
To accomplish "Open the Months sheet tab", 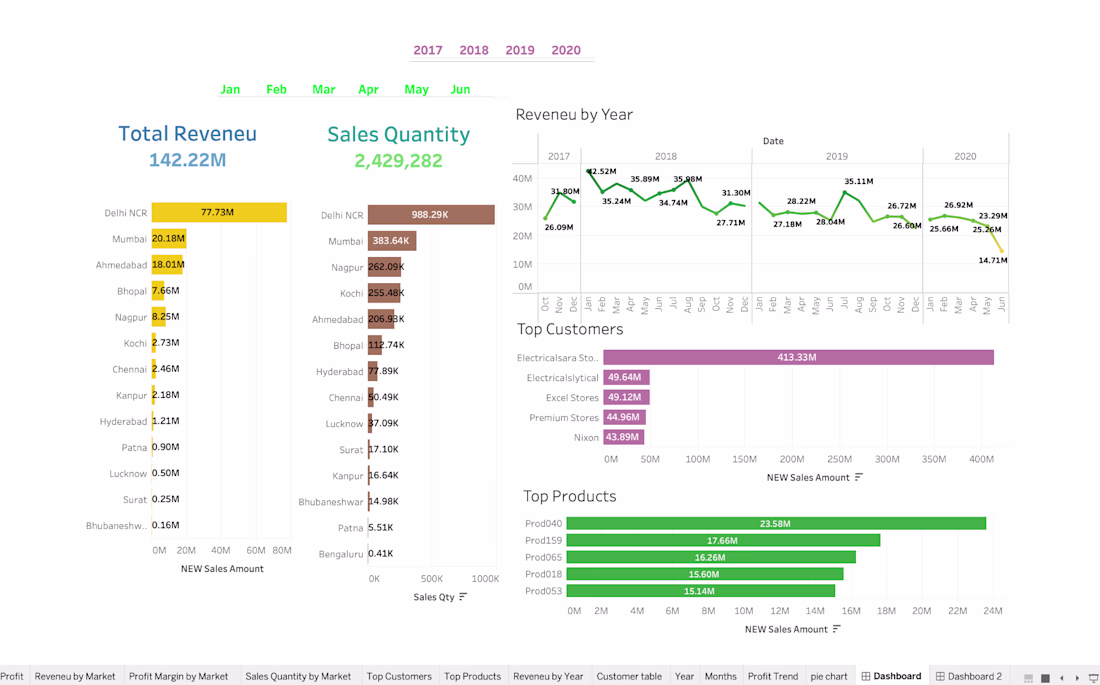I will [x=720, y=677].
